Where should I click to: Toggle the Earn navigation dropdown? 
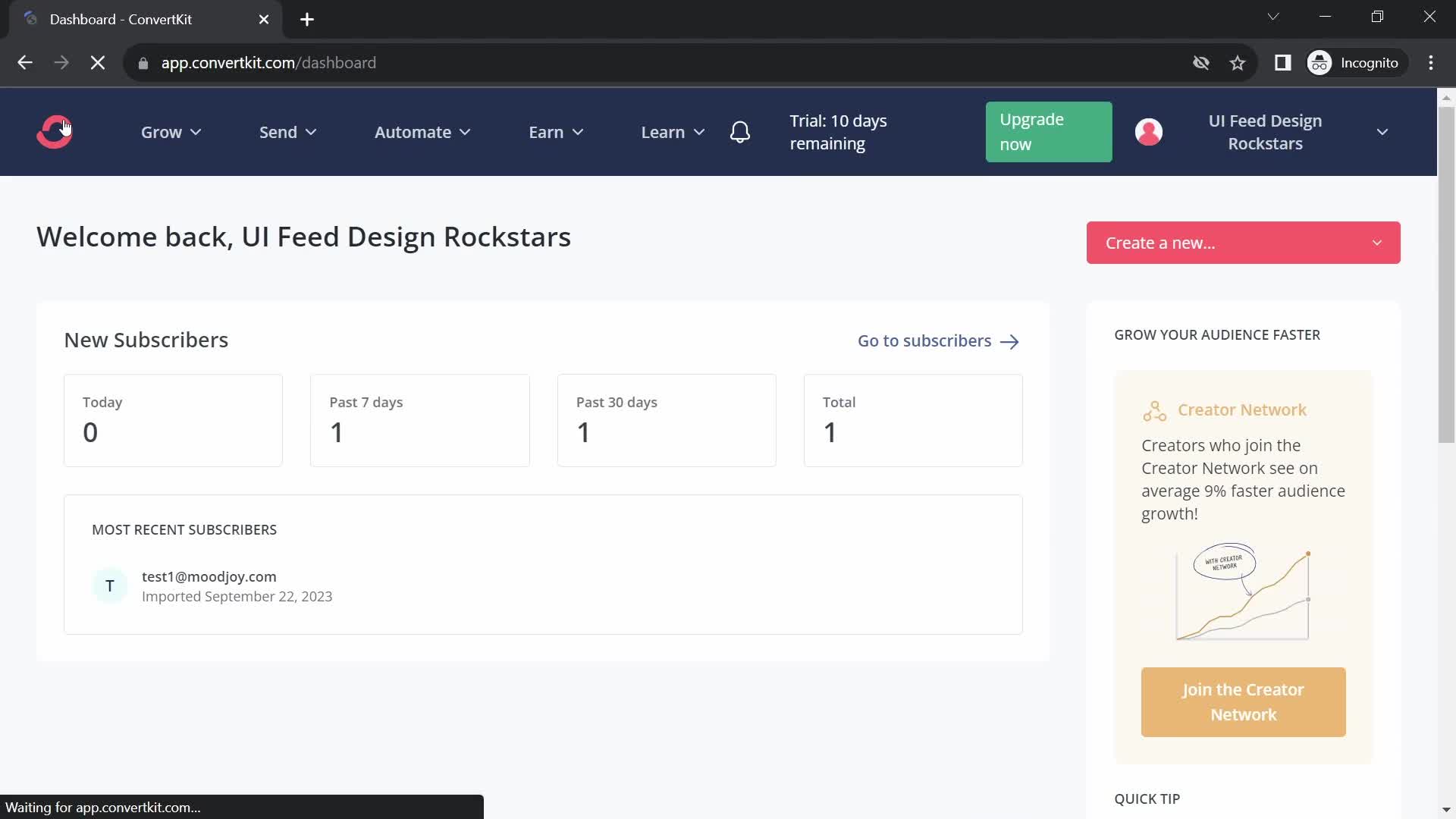557,131
